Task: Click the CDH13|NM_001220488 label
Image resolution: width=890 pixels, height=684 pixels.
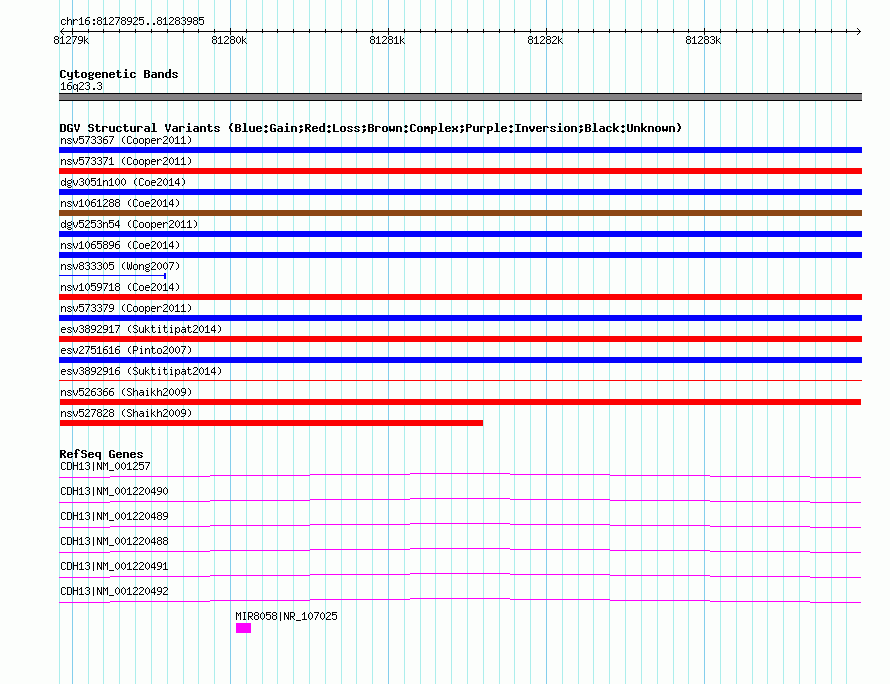Action: pos(114,541)
